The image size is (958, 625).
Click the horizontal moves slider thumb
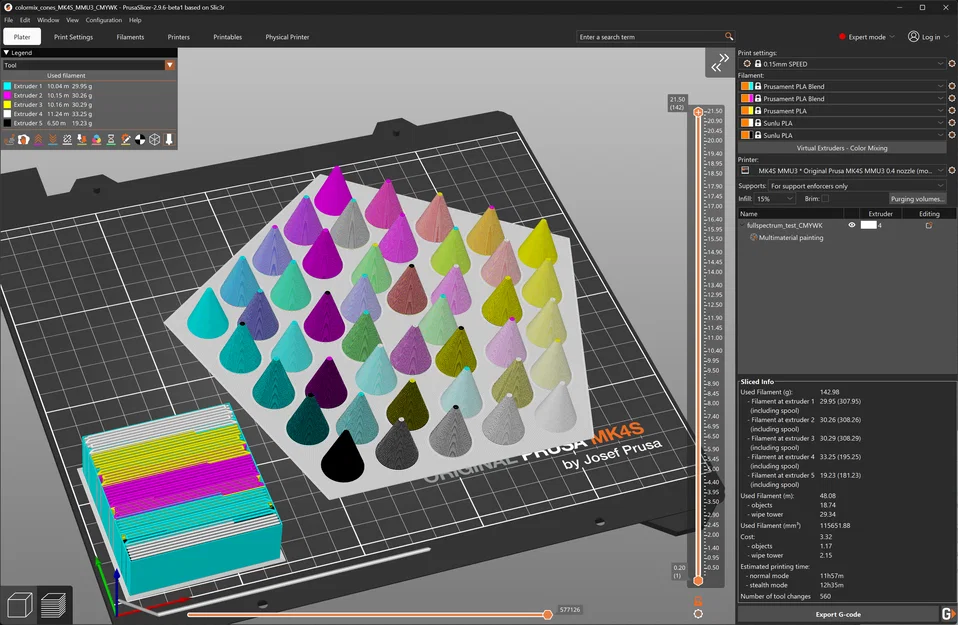click(x=547, y=614)
